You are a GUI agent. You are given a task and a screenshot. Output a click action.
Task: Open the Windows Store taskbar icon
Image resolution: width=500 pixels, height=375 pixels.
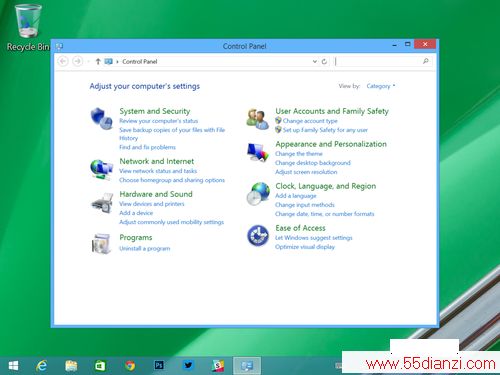[x=100, y=366]
